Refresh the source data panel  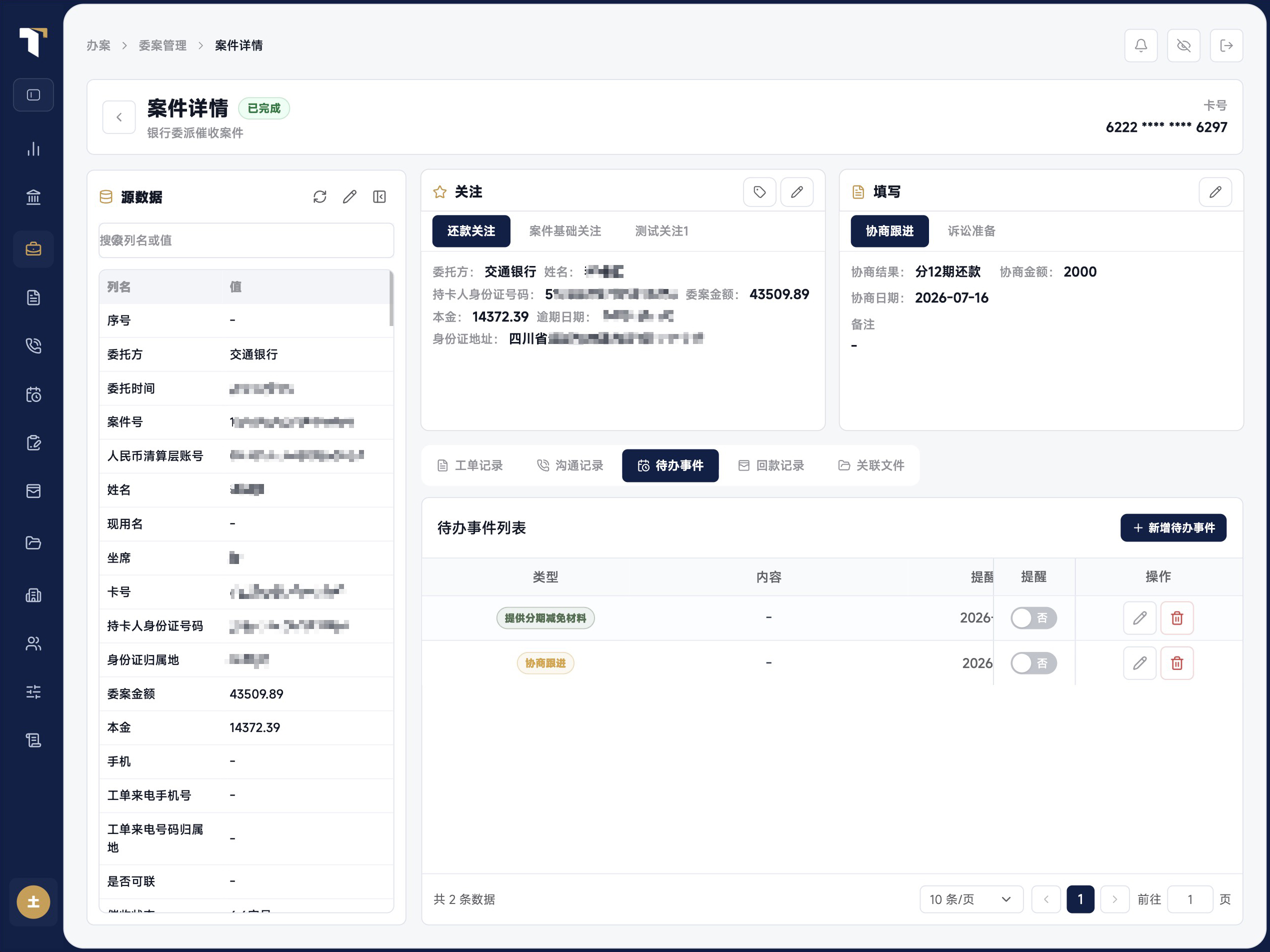[320, 197]
